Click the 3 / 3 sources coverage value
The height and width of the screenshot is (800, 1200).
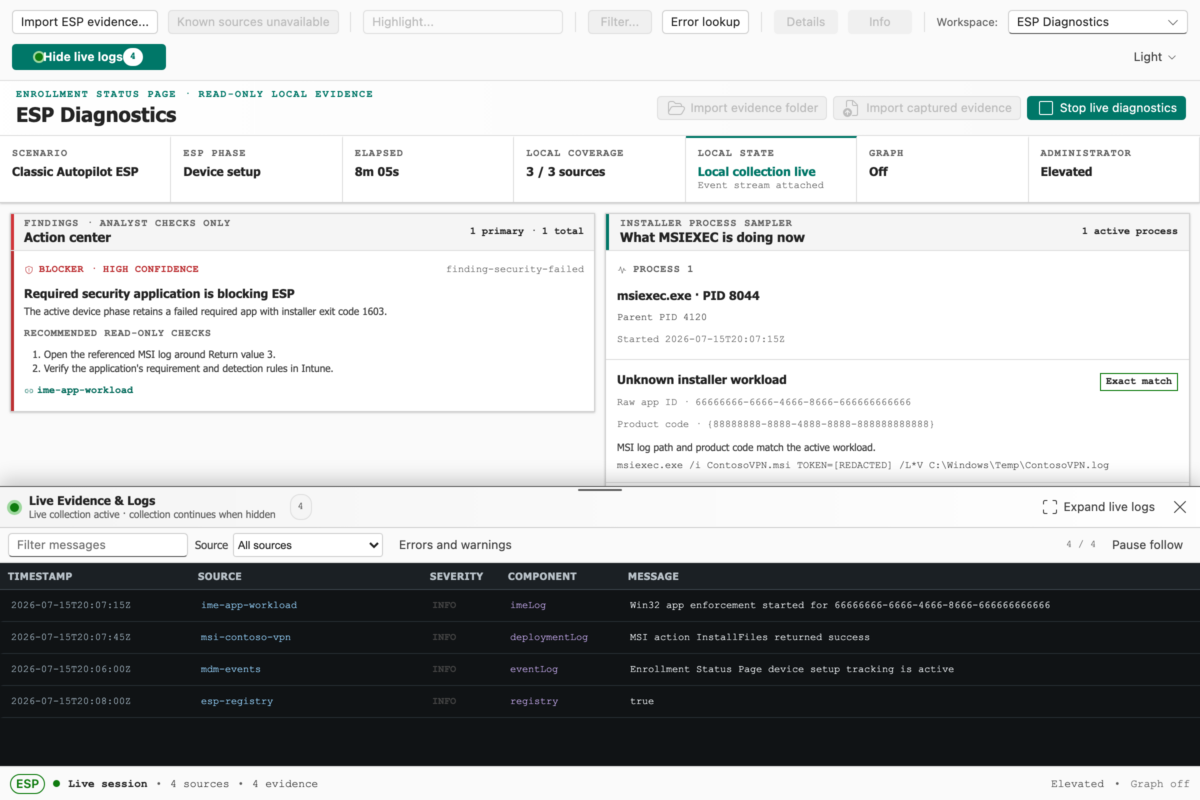click(x=566, y=172)
